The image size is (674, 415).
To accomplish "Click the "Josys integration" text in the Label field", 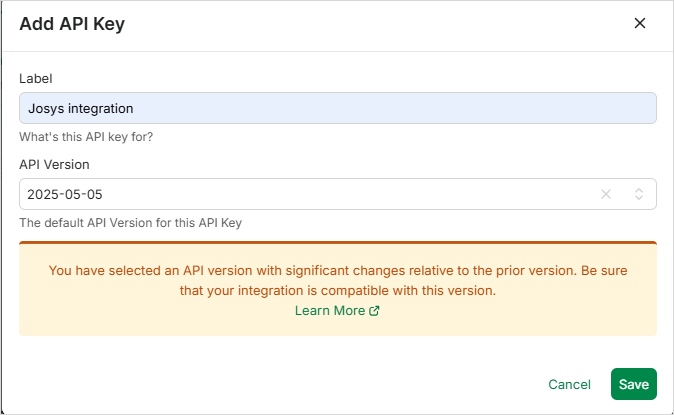I will tap(81, 108).
